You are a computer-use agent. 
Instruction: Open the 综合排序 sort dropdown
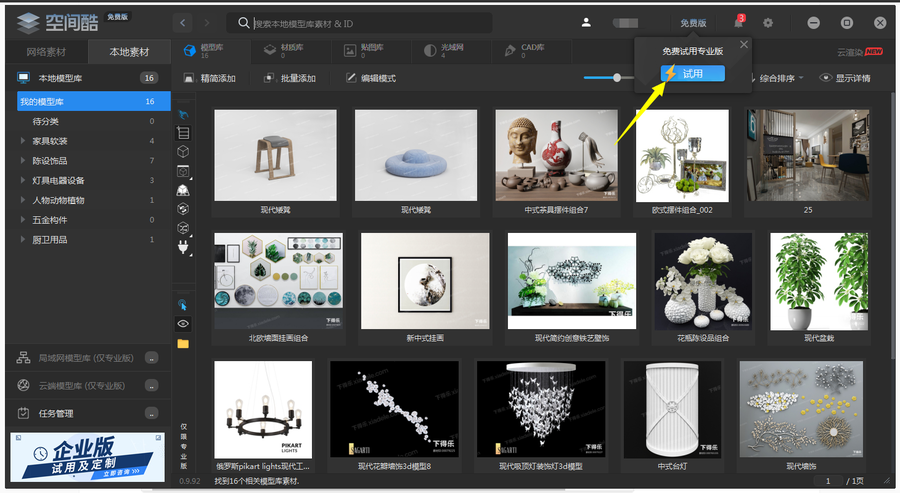[778, 78]
